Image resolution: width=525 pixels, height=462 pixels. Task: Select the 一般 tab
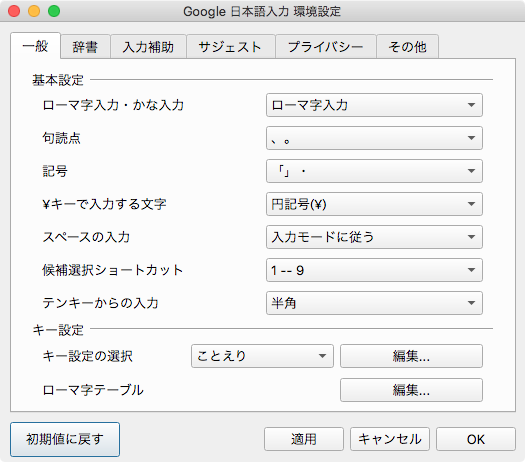(35, 46)
